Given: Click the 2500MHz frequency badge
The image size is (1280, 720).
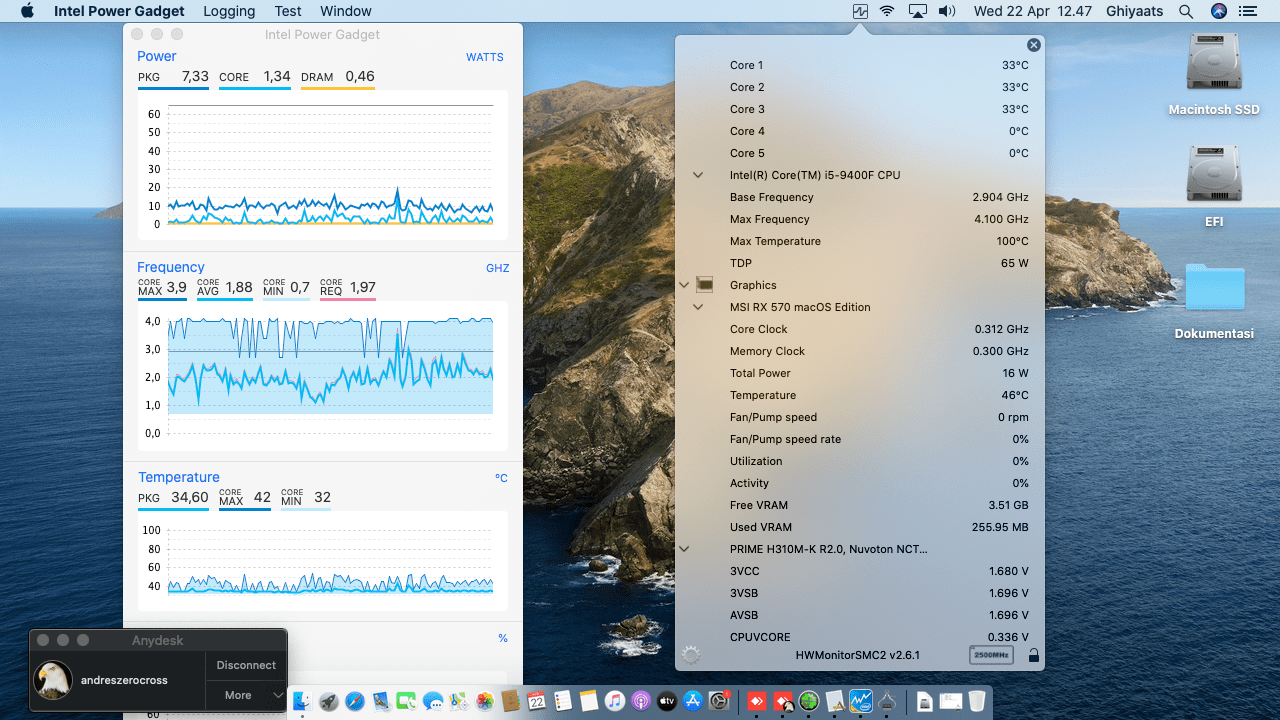Looking at the screenshot, I should (x=990, y=655).
